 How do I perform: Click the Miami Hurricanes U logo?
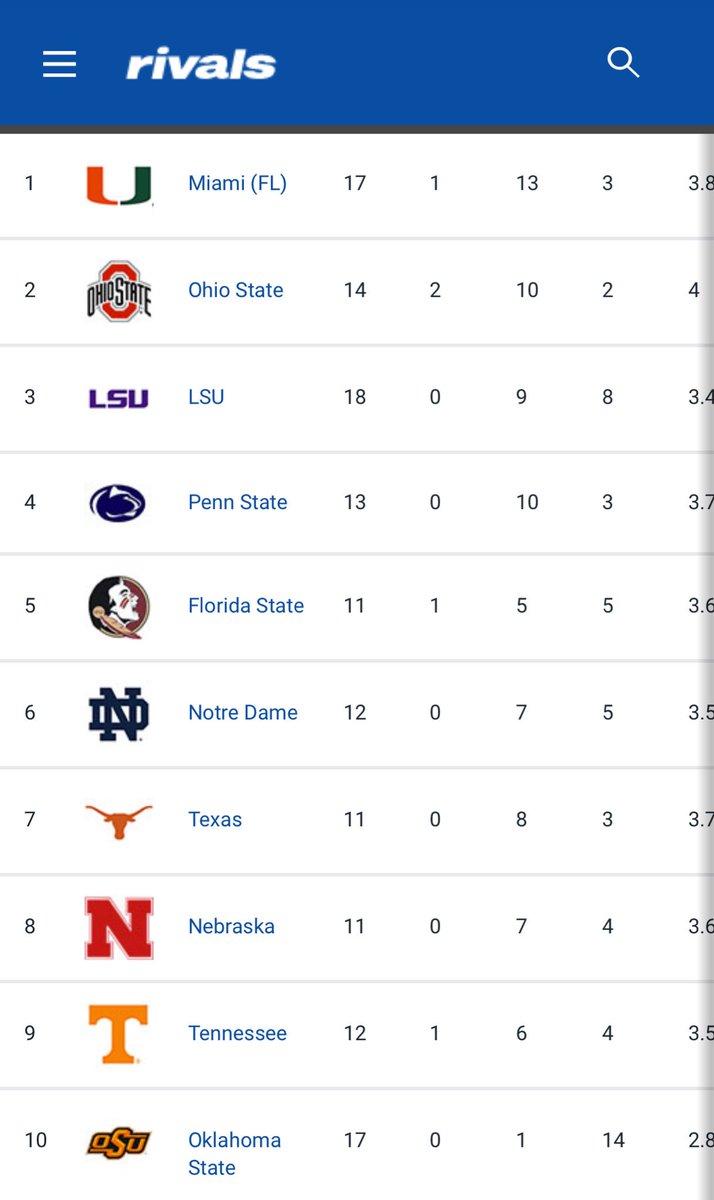coord(119,185)
